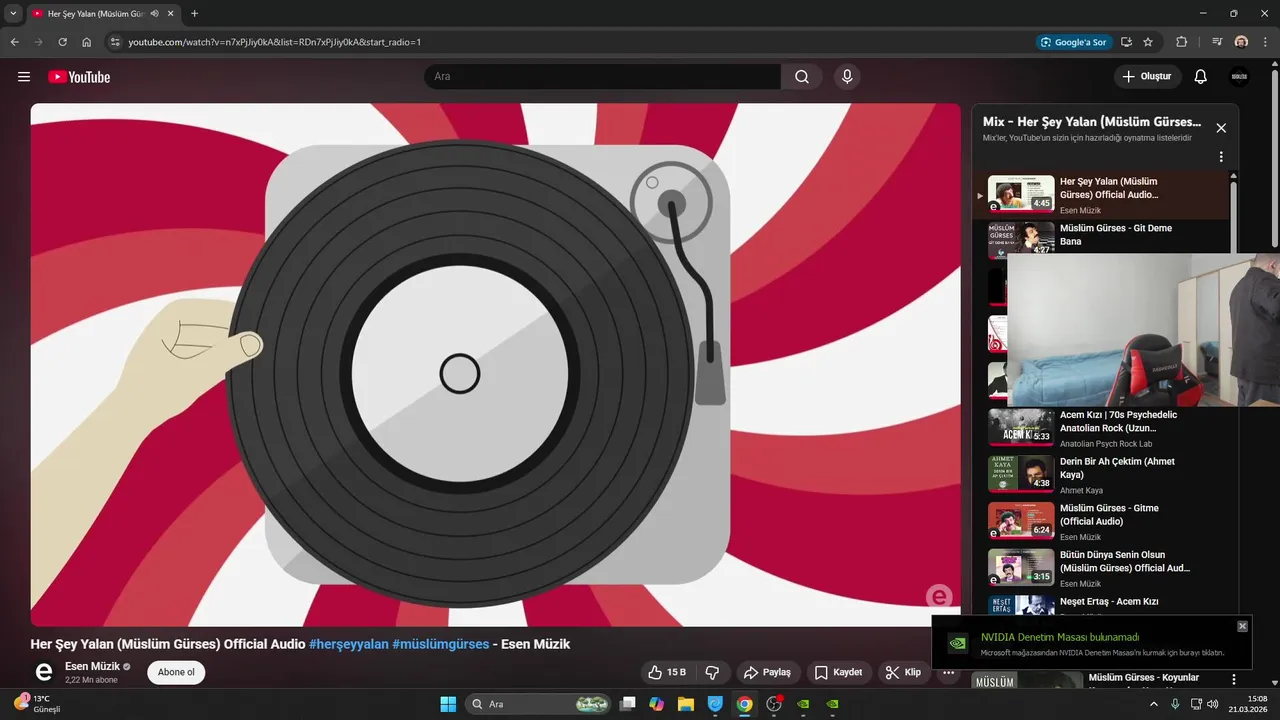Open the #müslümgürses hashtag link

[441, 644]
